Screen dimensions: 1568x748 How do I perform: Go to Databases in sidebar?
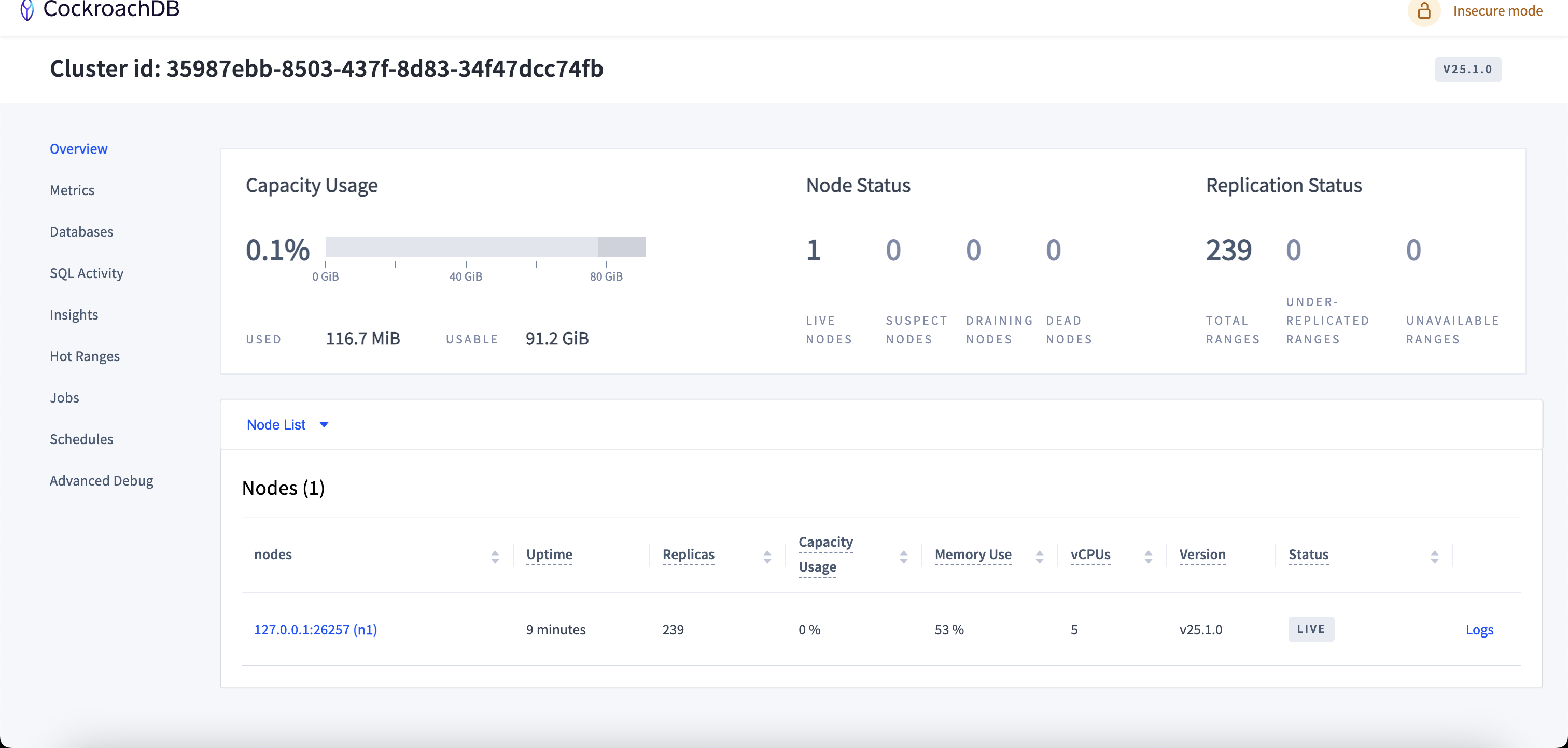[81, 231]
